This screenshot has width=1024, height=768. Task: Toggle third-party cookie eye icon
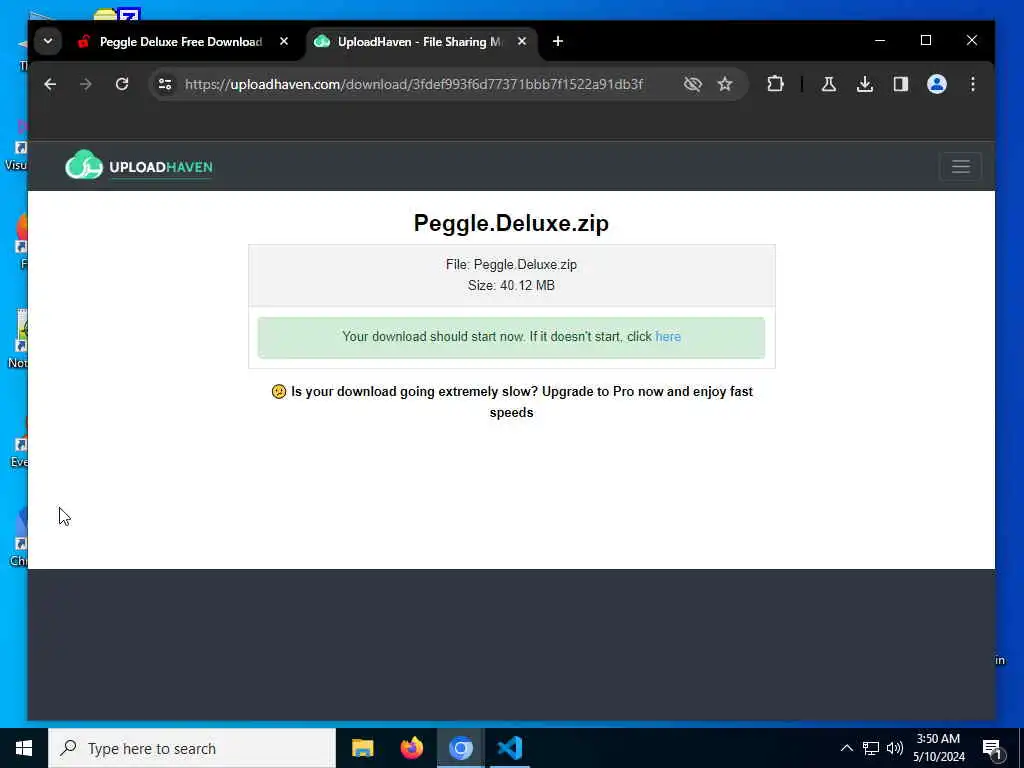click(x=692, y=84)
